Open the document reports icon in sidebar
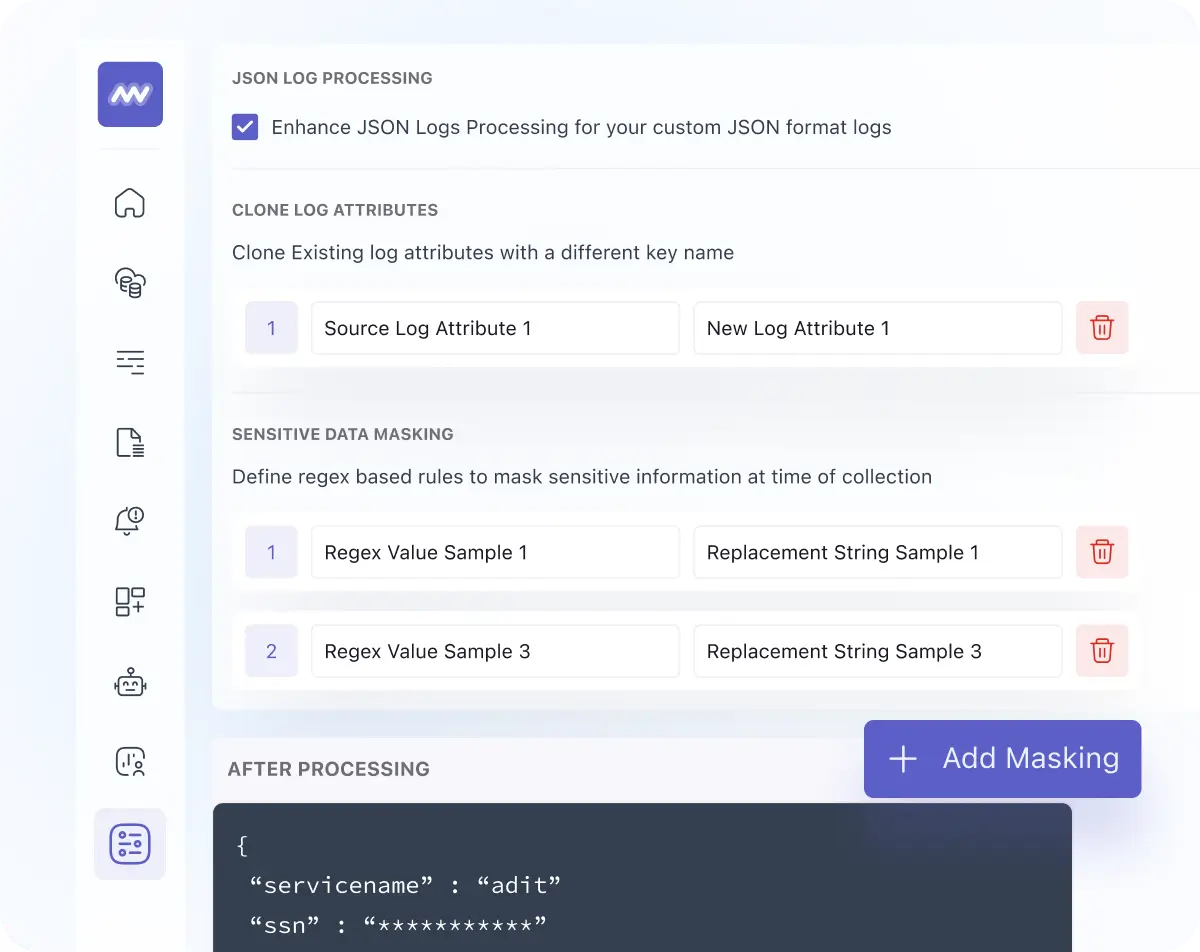The image size is (1200, 952). point(130,442)
